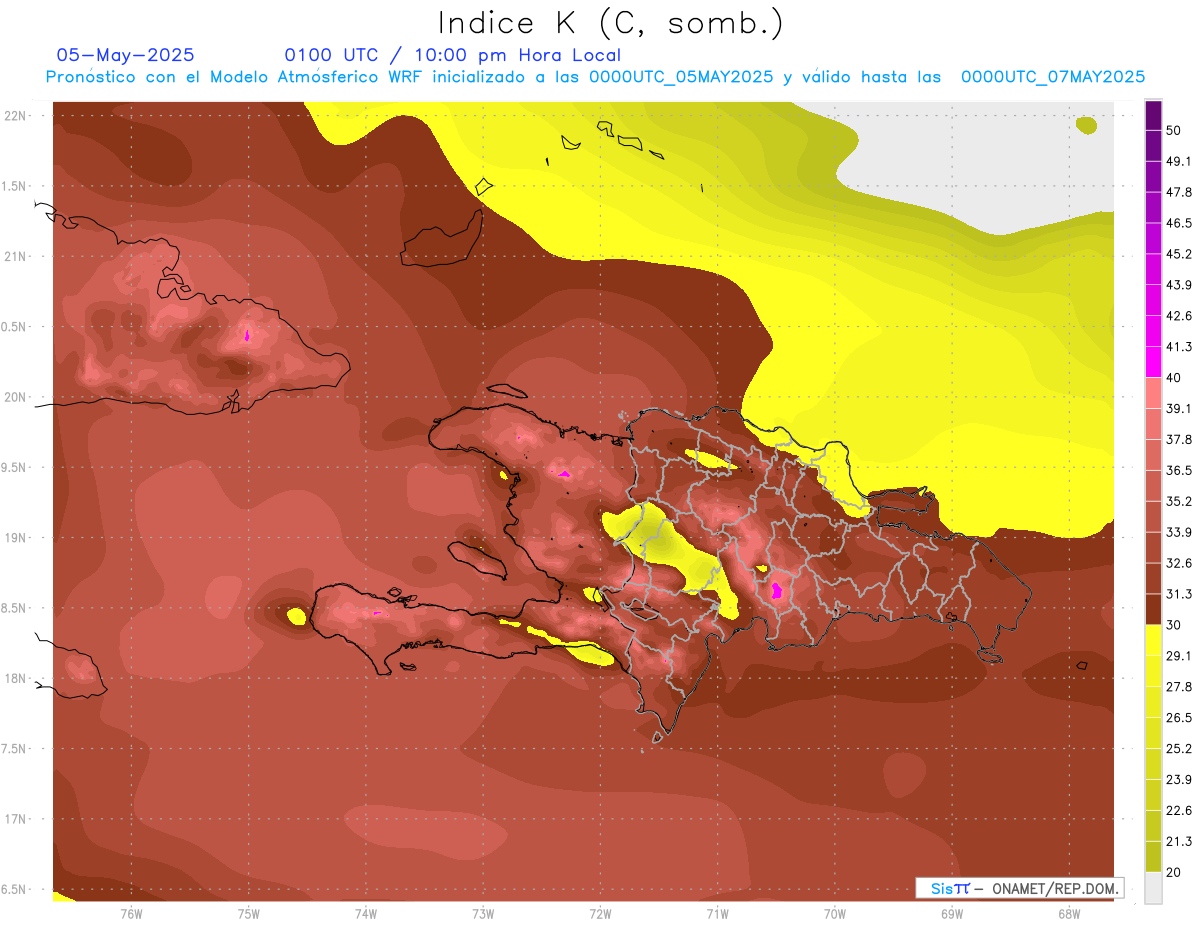Click the colorbar value 39.1
The image size is (1200, 927).
point(1180,408)
